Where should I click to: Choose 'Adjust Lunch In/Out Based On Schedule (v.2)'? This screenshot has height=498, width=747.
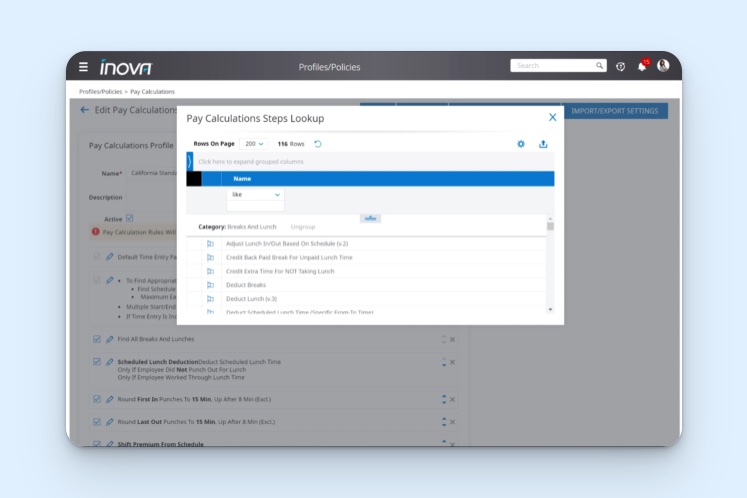287,244
